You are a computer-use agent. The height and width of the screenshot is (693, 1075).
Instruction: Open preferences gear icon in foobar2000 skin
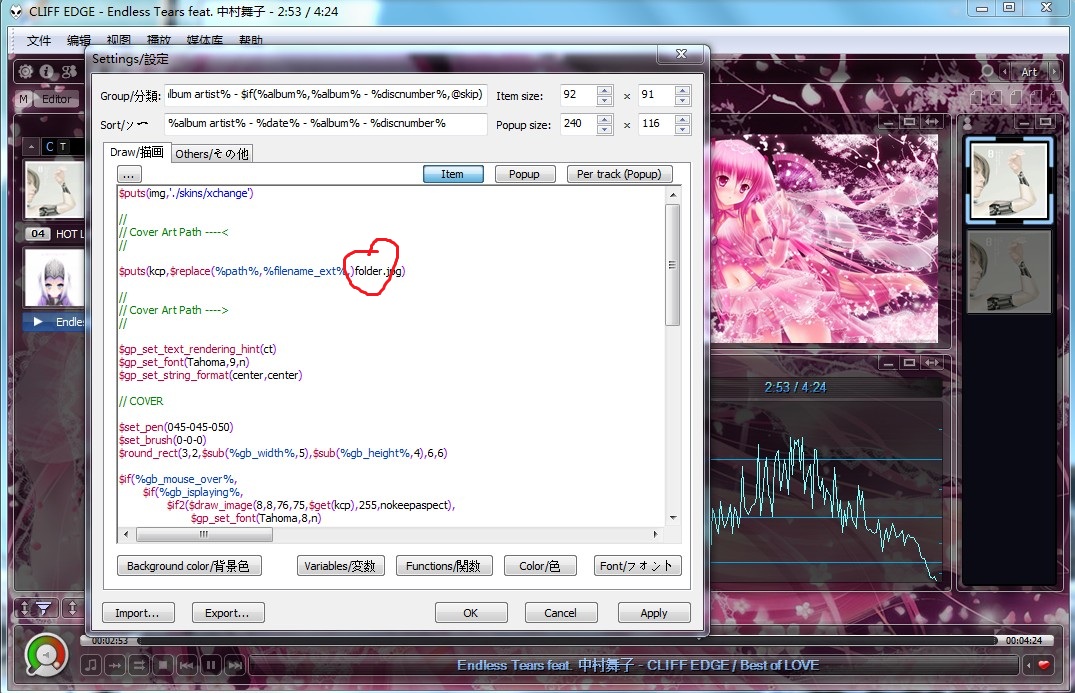tap(25, 71)
